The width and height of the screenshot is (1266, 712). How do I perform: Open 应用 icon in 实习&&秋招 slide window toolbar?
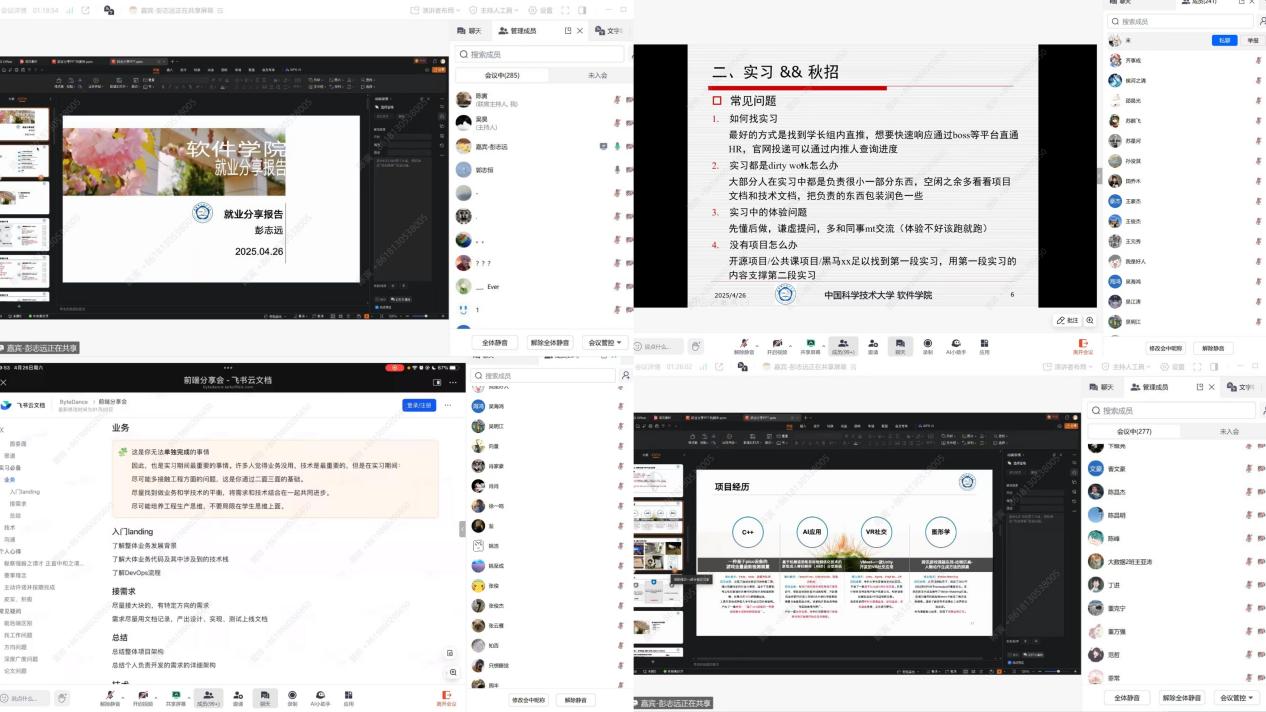984,346
